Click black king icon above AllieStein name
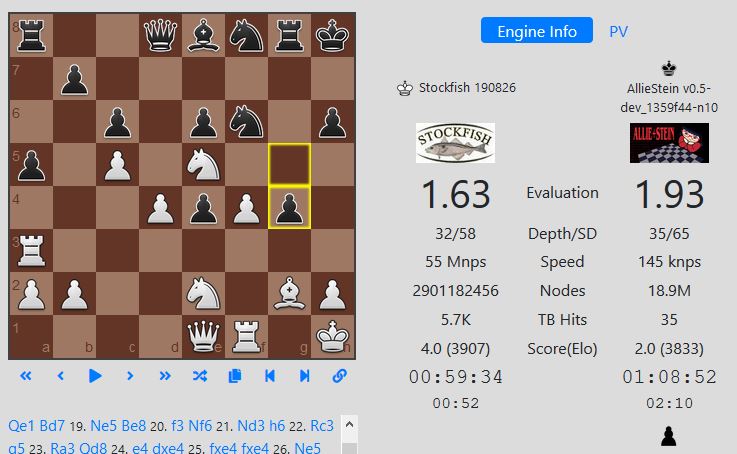The image size is (737, 454). coord(669,69)
